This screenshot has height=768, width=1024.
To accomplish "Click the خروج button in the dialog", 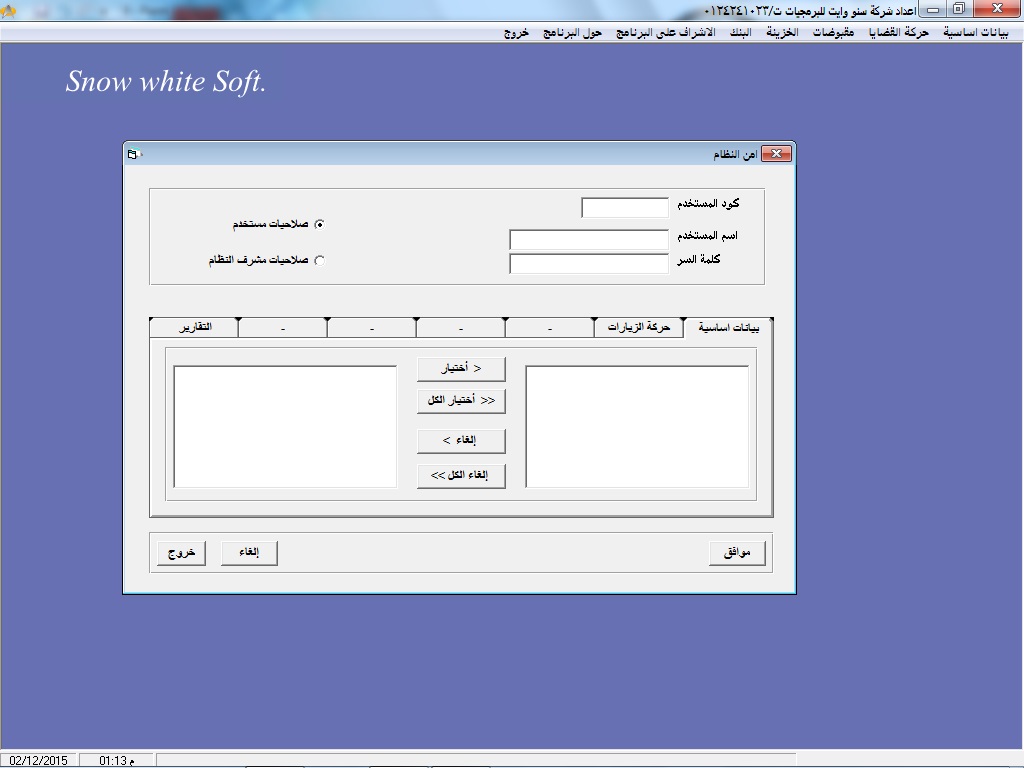I will coord(181,553).
